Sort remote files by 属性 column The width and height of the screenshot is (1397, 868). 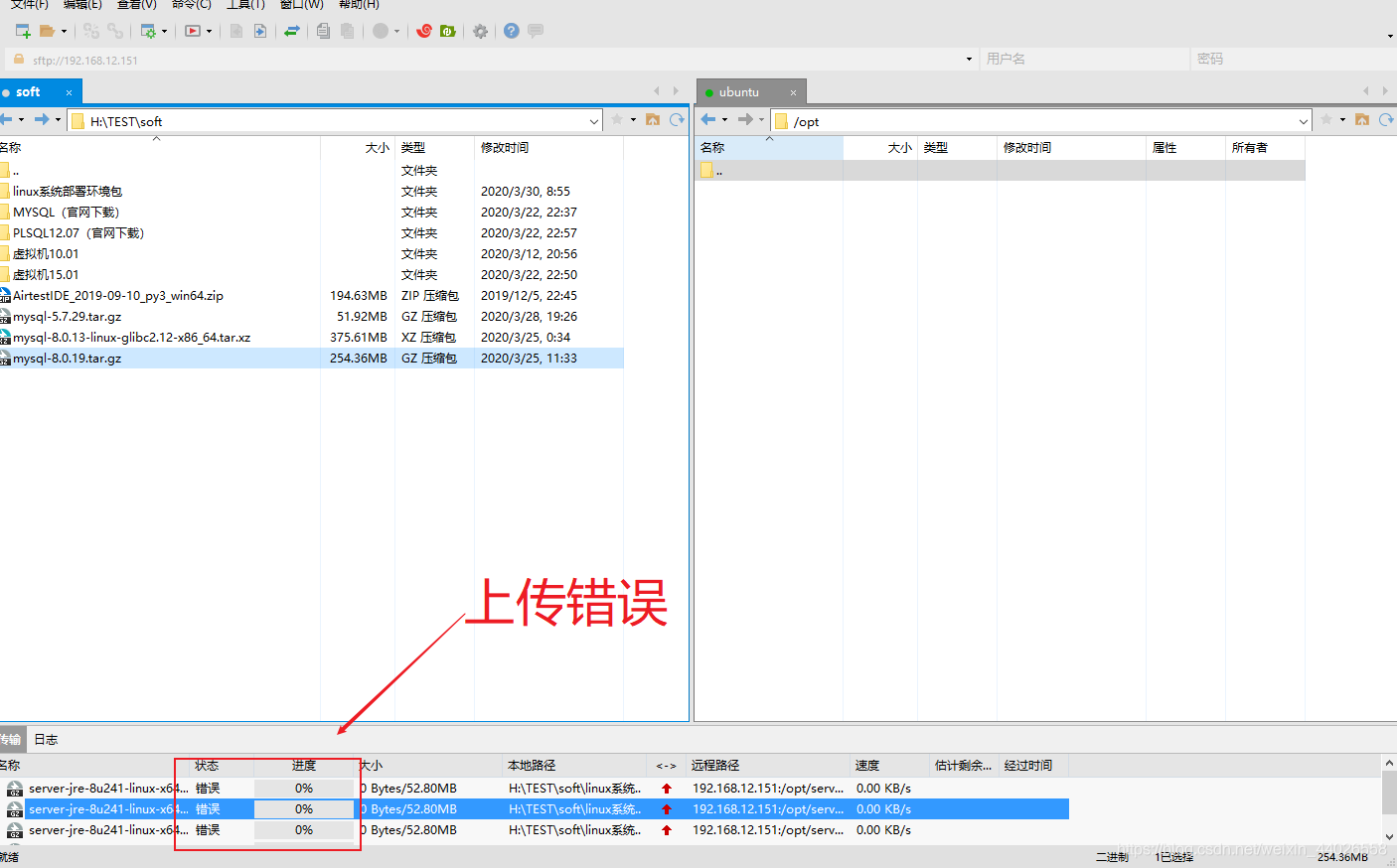[1185, 147]
